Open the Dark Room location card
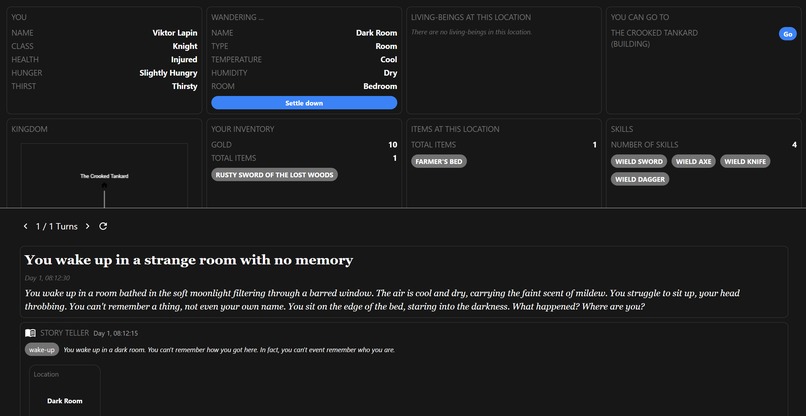 coord(65,391)
